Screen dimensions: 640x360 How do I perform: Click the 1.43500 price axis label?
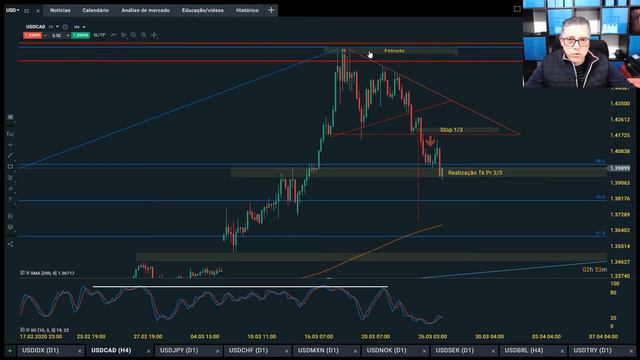click(620, 104)
